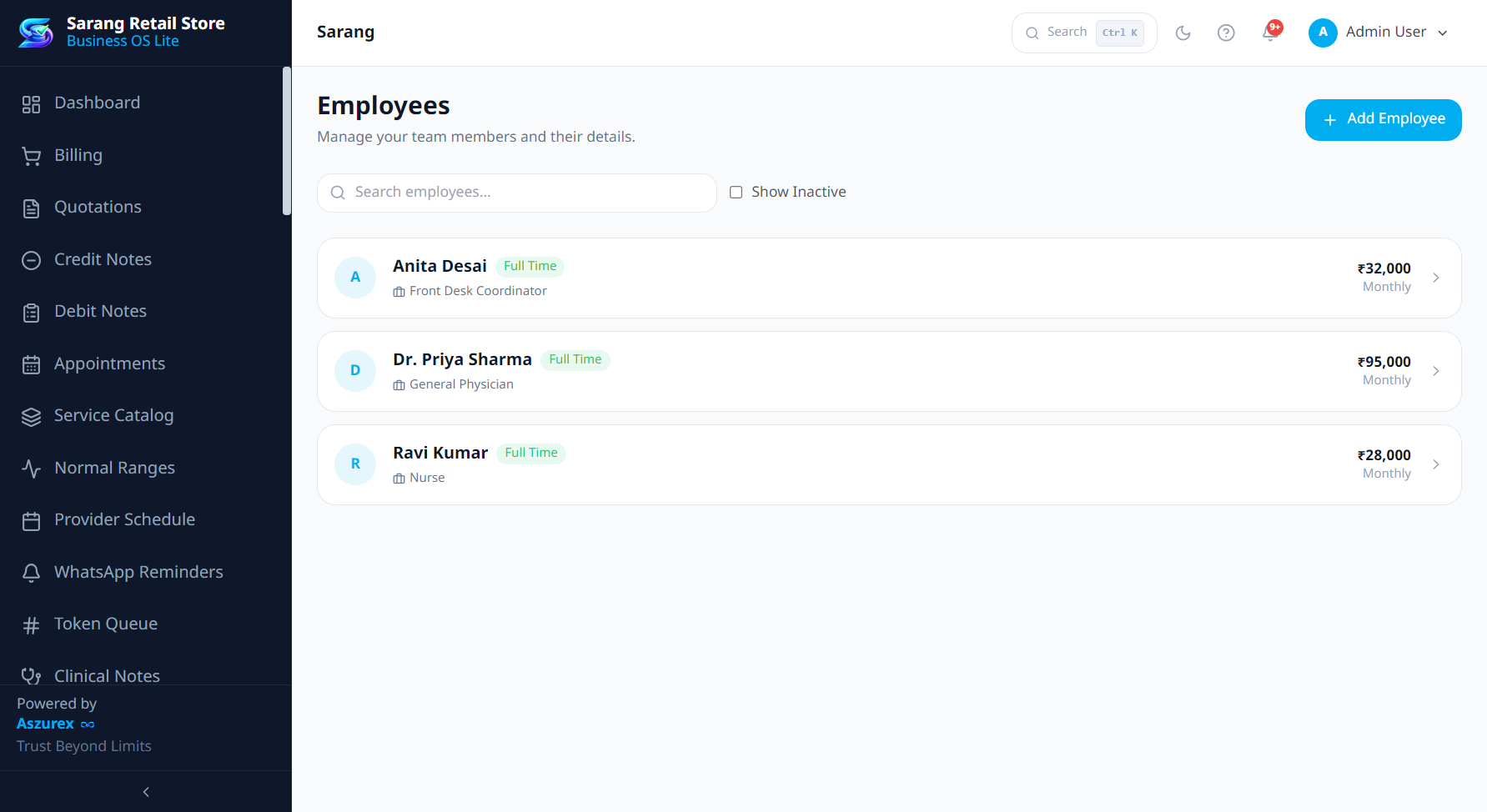The height and width of the screenshot is (812, 1487).
Task: Enable the Show Inactive checkbox
Action: (736, 193)
